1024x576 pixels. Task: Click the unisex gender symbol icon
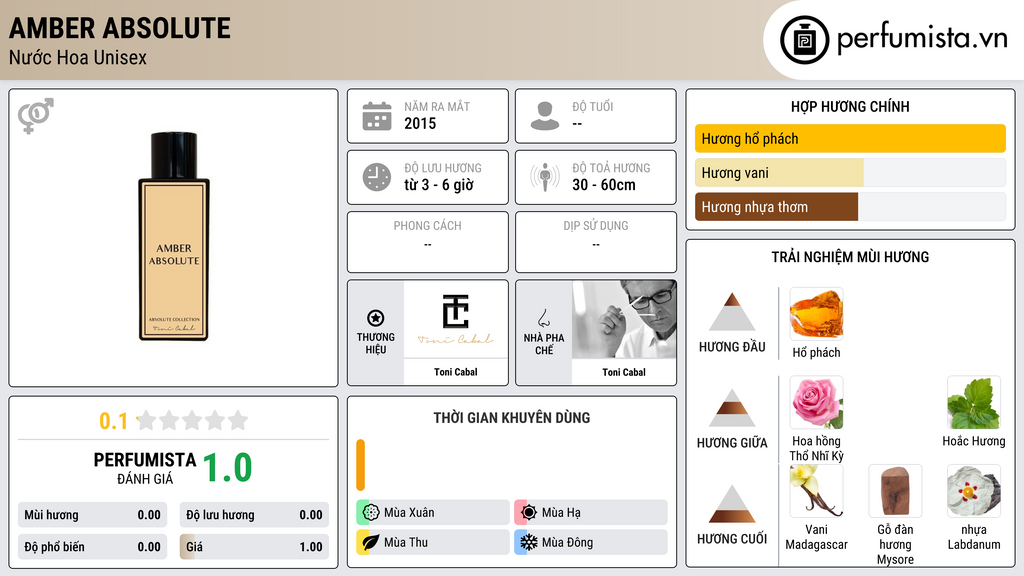[x=36, y=116]
